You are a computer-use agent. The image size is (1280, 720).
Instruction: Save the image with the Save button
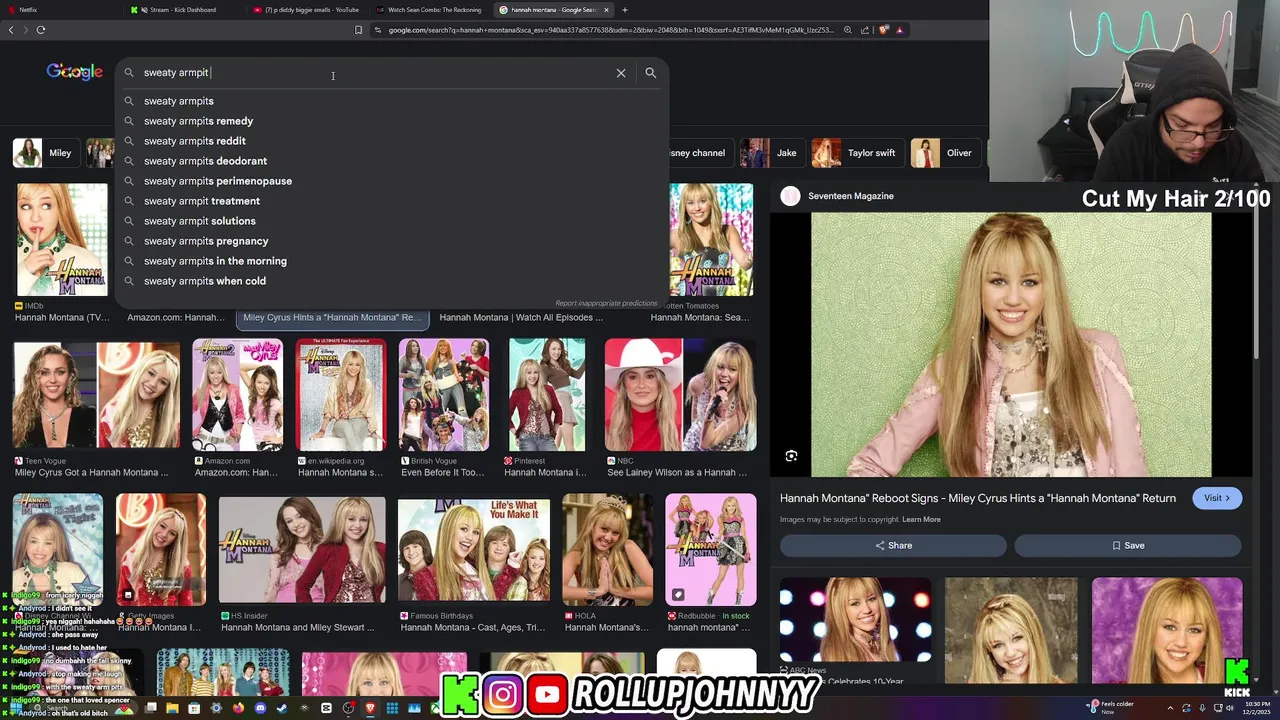tap(1128, 545)
